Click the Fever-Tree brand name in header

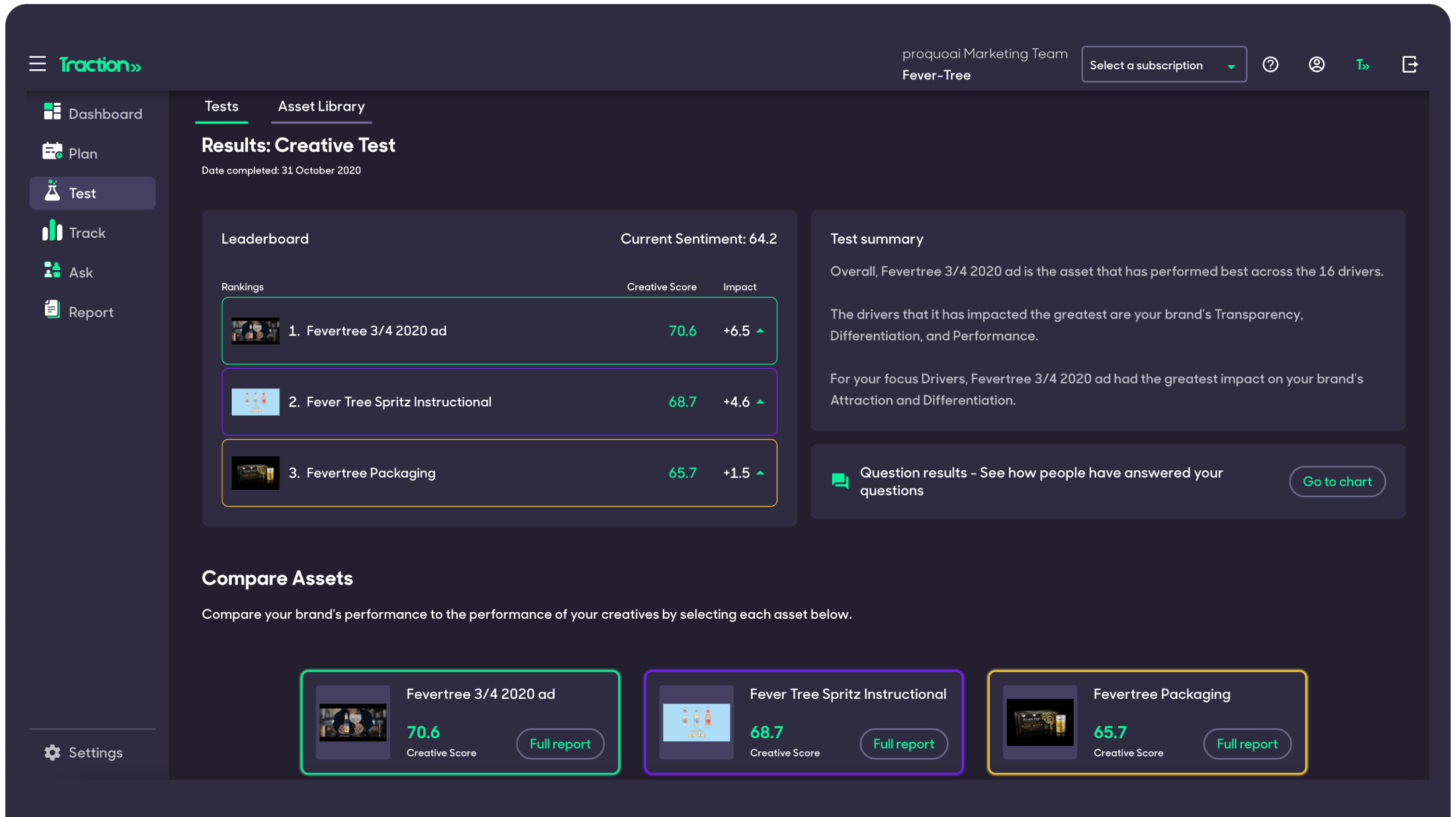click(x=936, y=75)
